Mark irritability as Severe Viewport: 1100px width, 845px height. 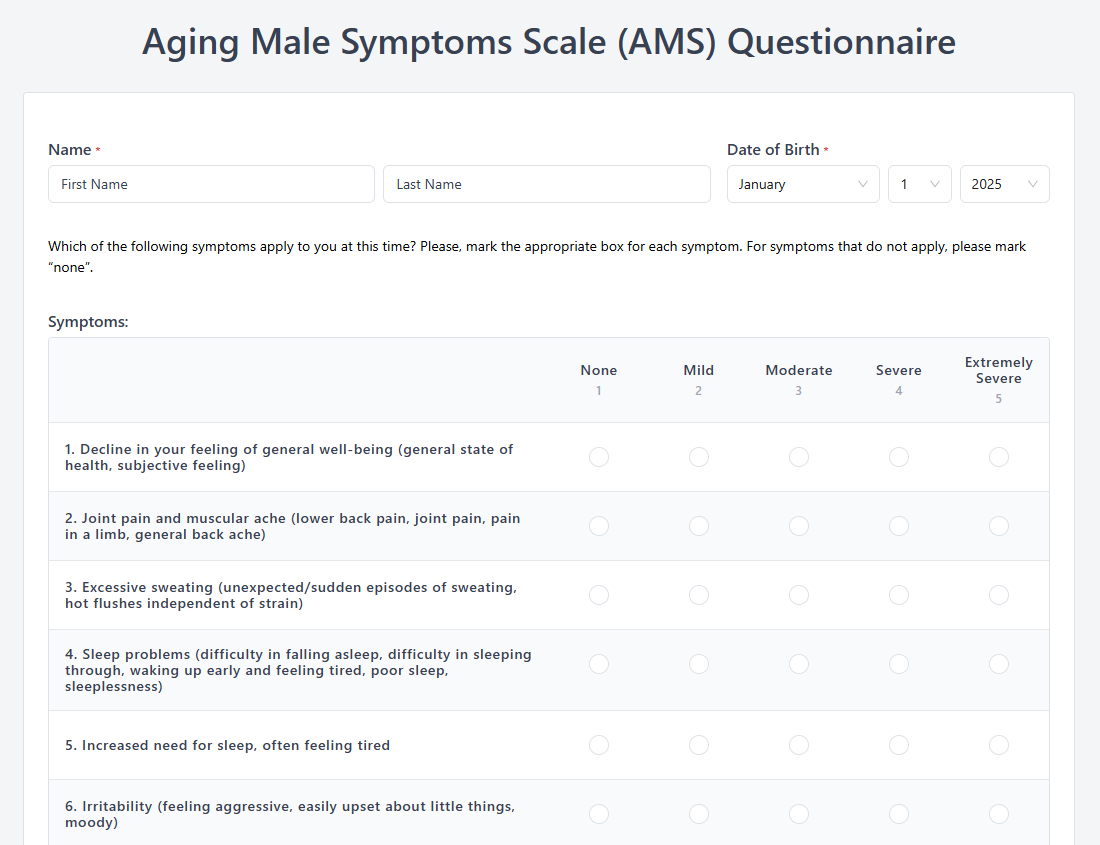tap(899, 814)
